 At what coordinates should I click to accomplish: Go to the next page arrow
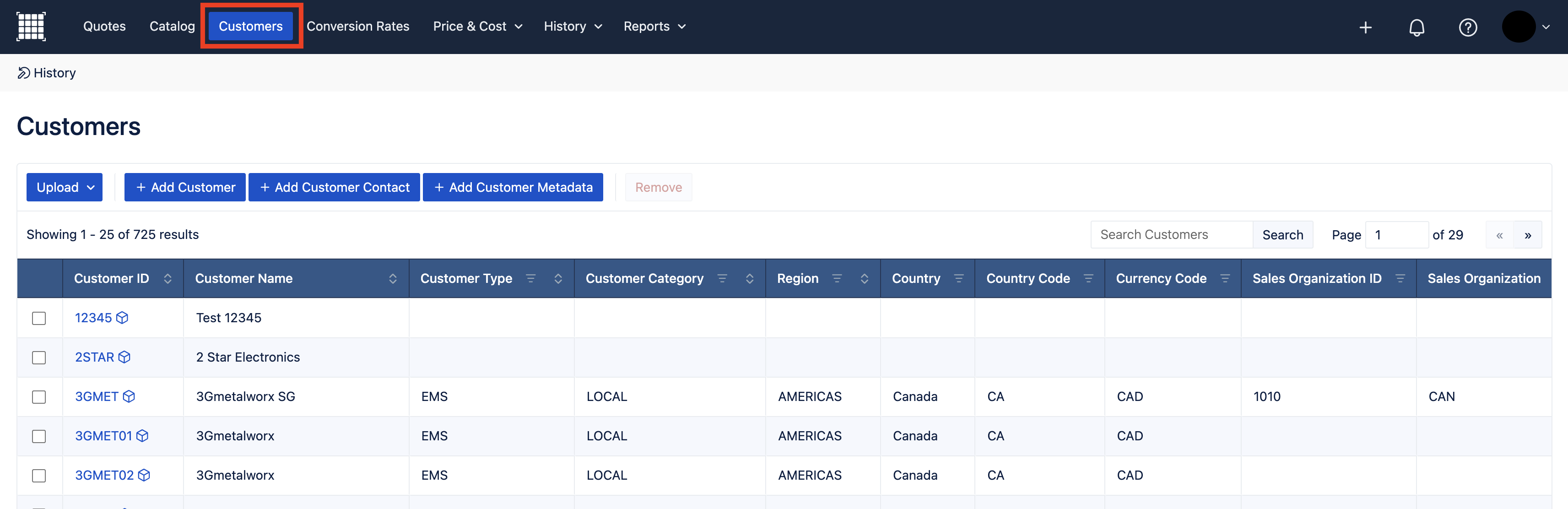point(1527,235)
